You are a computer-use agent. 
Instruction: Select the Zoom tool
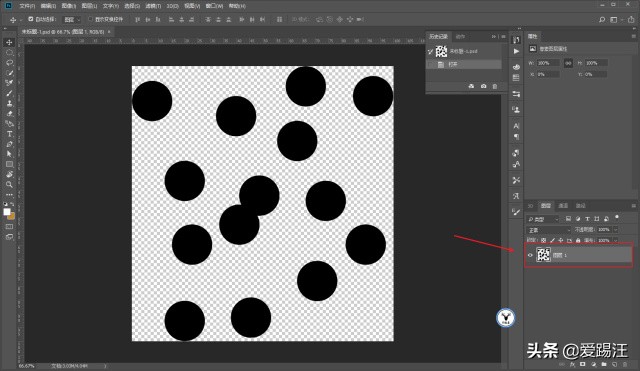[9, 184]
